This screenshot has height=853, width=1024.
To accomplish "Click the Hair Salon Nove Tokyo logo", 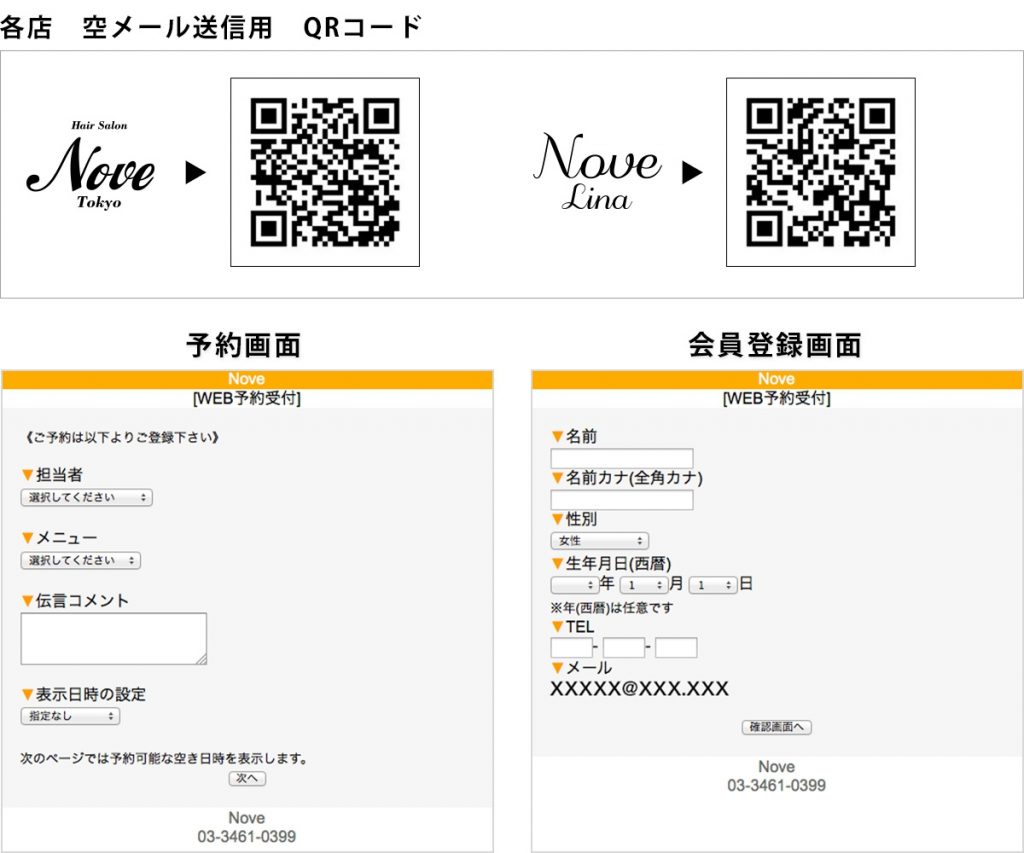I will coord(91,165).
